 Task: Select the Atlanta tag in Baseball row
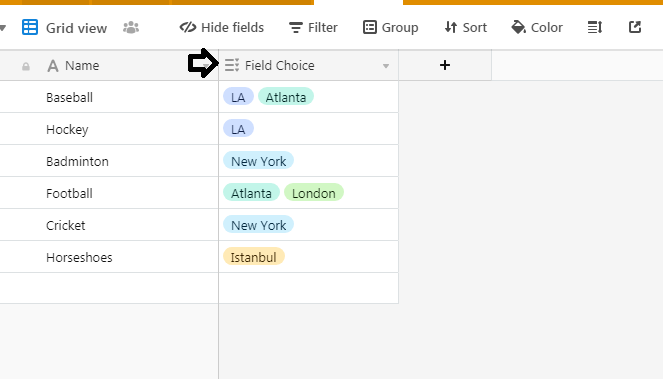(x=286, y=97)
